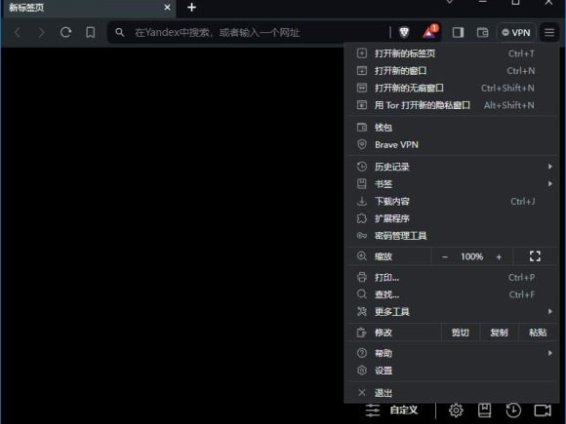Click the VPN button in toolbar
This screenshot has width=566, height=424.
516,32
